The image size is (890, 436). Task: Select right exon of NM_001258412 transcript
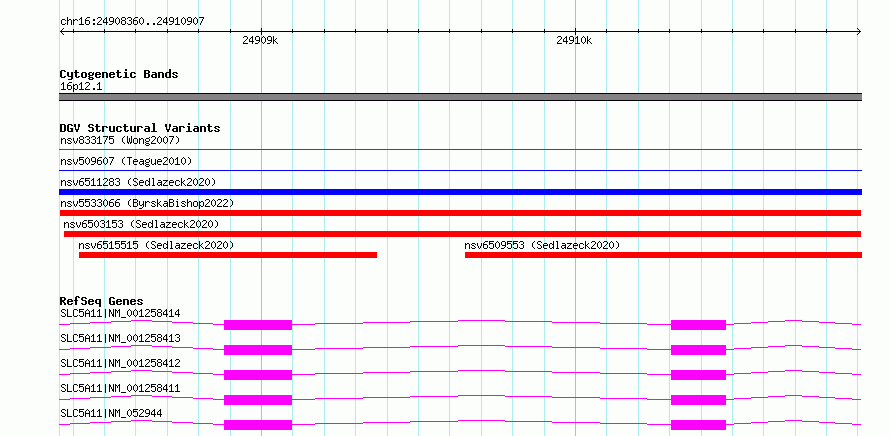click(698, 375)
